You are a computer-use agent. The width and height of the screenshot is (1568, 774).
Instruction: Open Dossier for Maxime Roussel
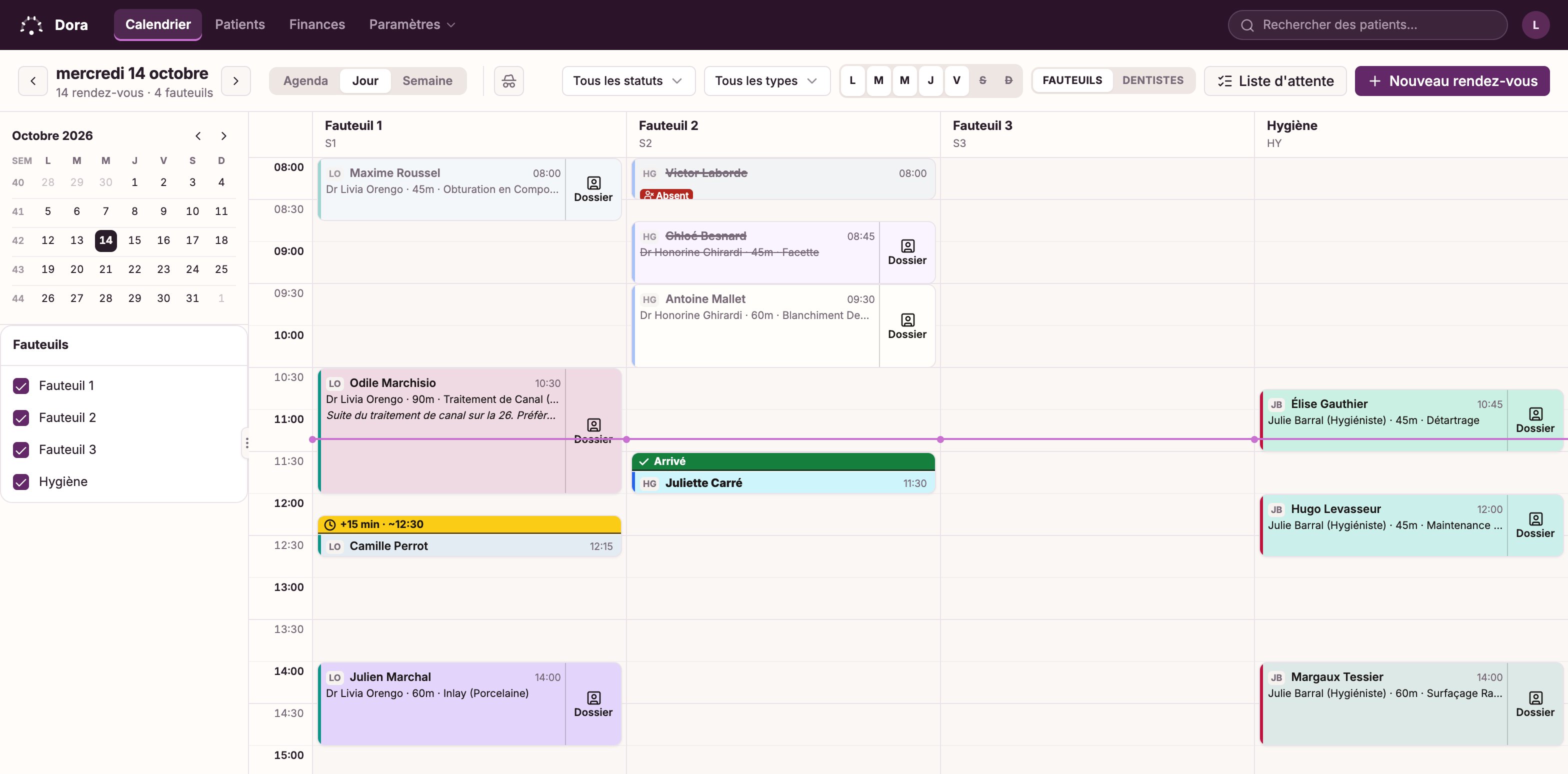(593, 189)
